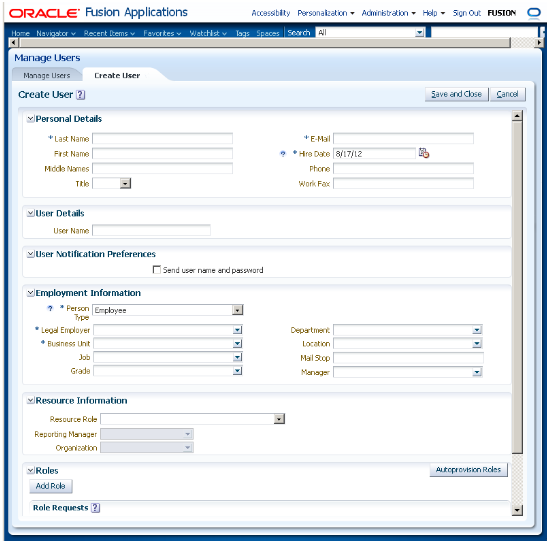This screenshot has width=549, height=543.
Task: Open the Title dropdown
Action: [125, 183]
